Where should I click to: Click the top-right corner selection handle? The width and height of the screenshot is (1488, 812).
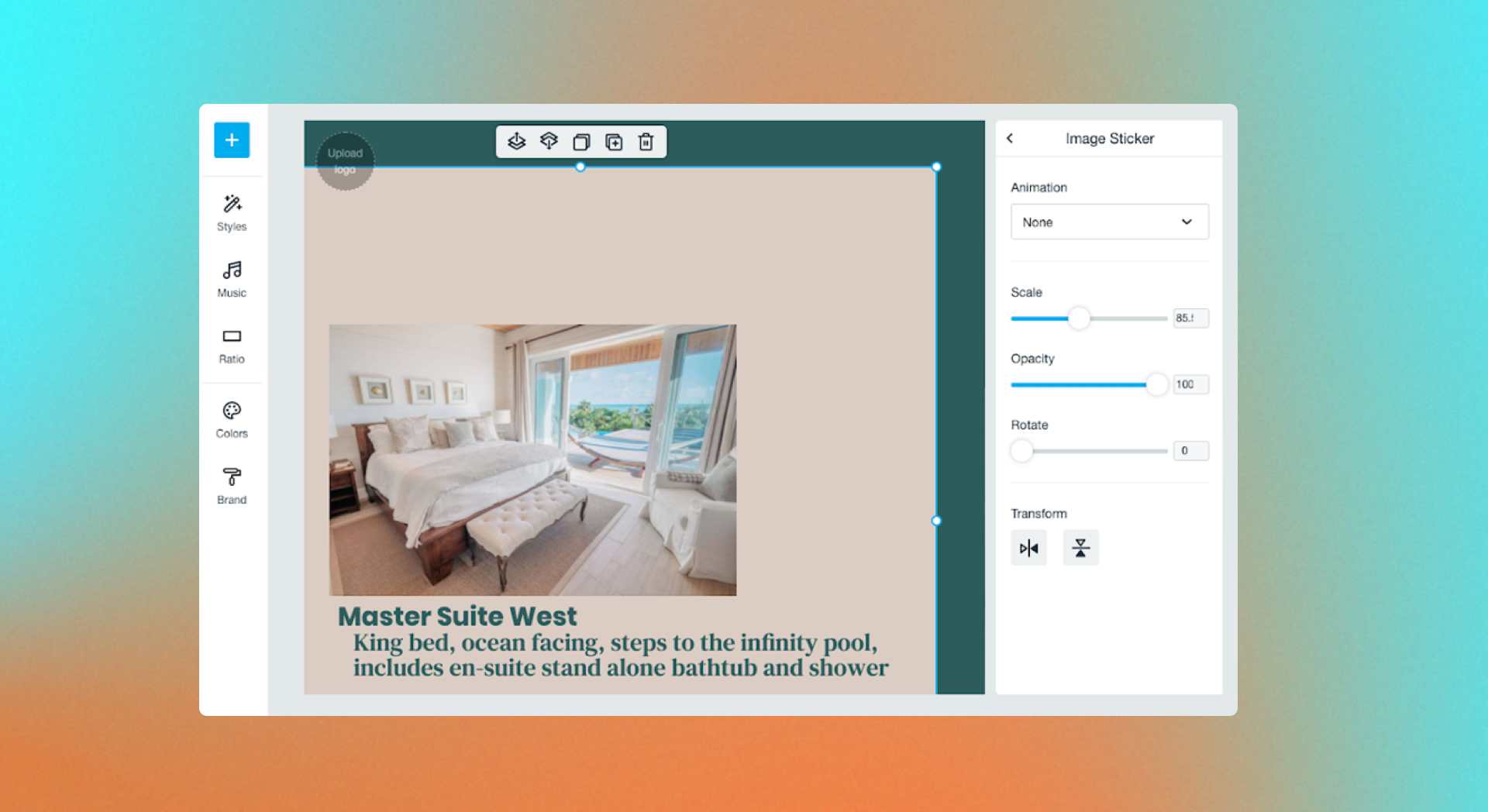pyautogui.click(x=937, y=167)
